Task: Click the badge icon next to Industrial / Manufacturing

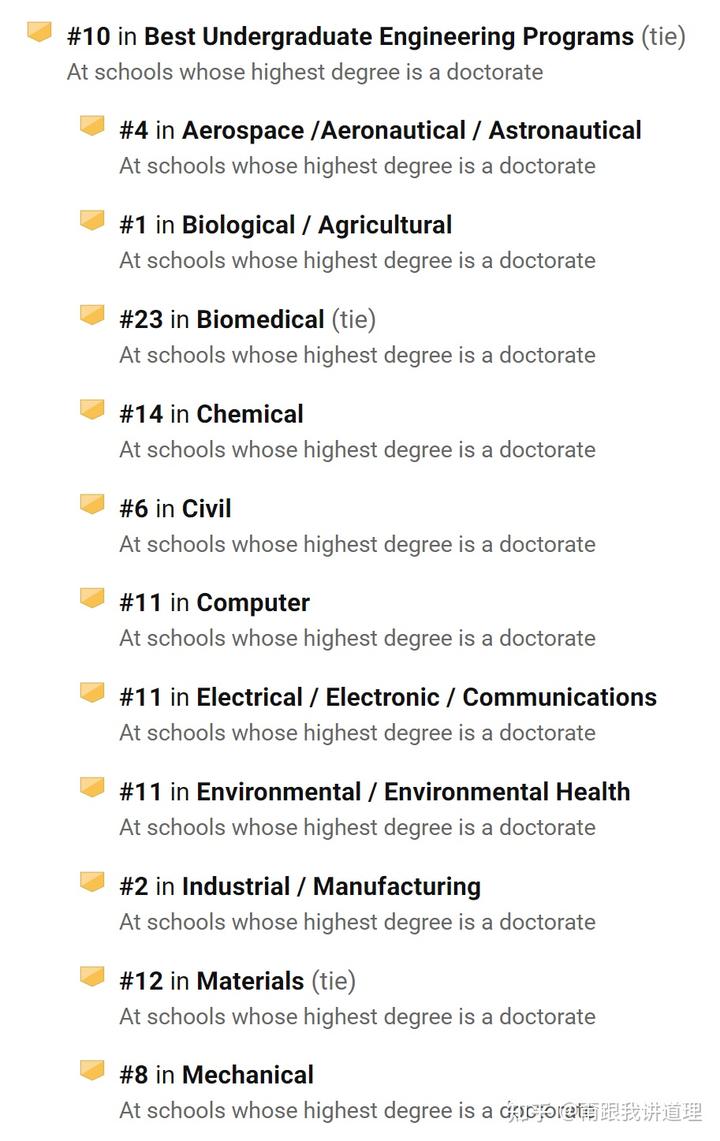Action: click(x=92, y=881)
